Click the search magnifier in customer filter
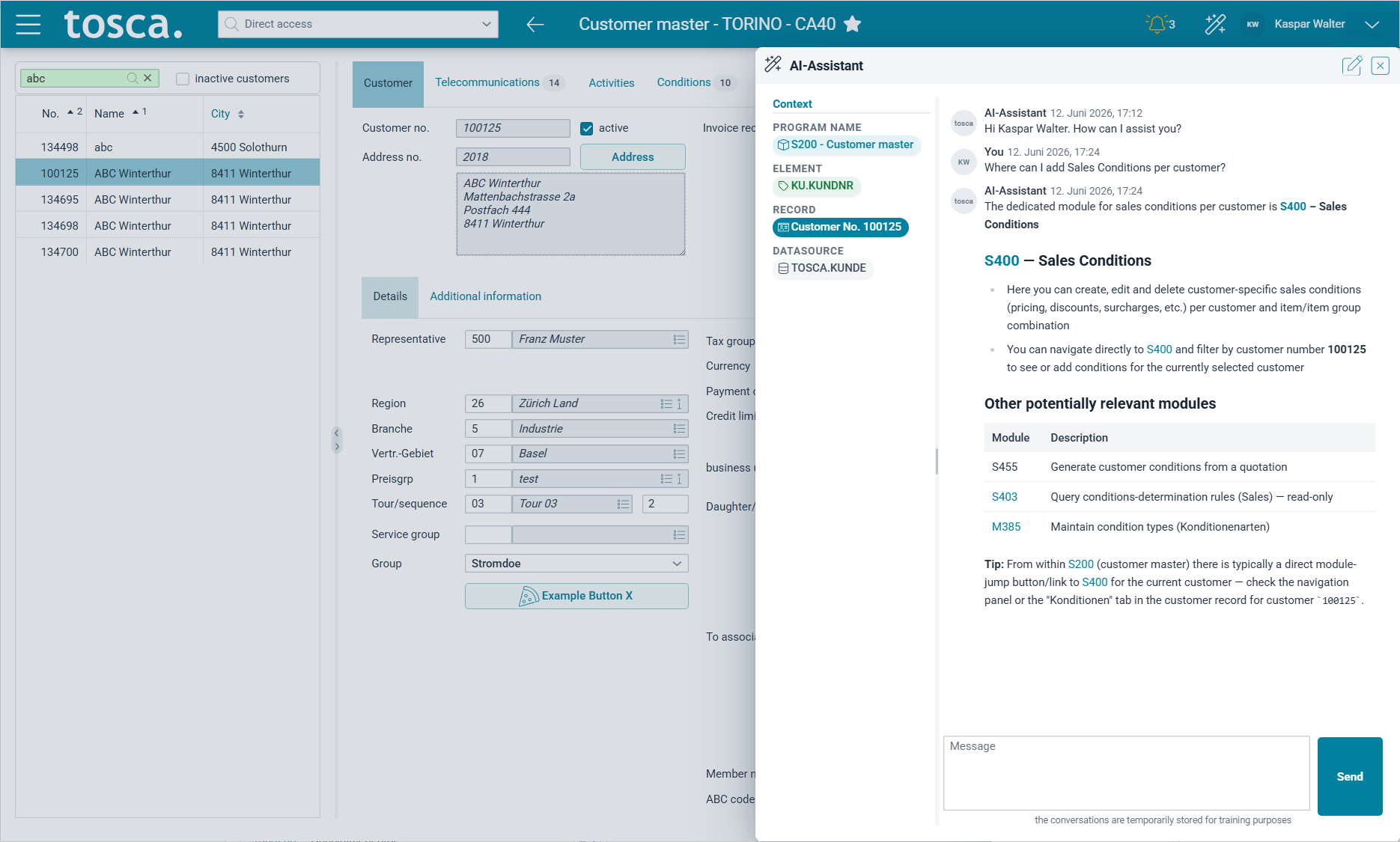 (x=133, y=78)
